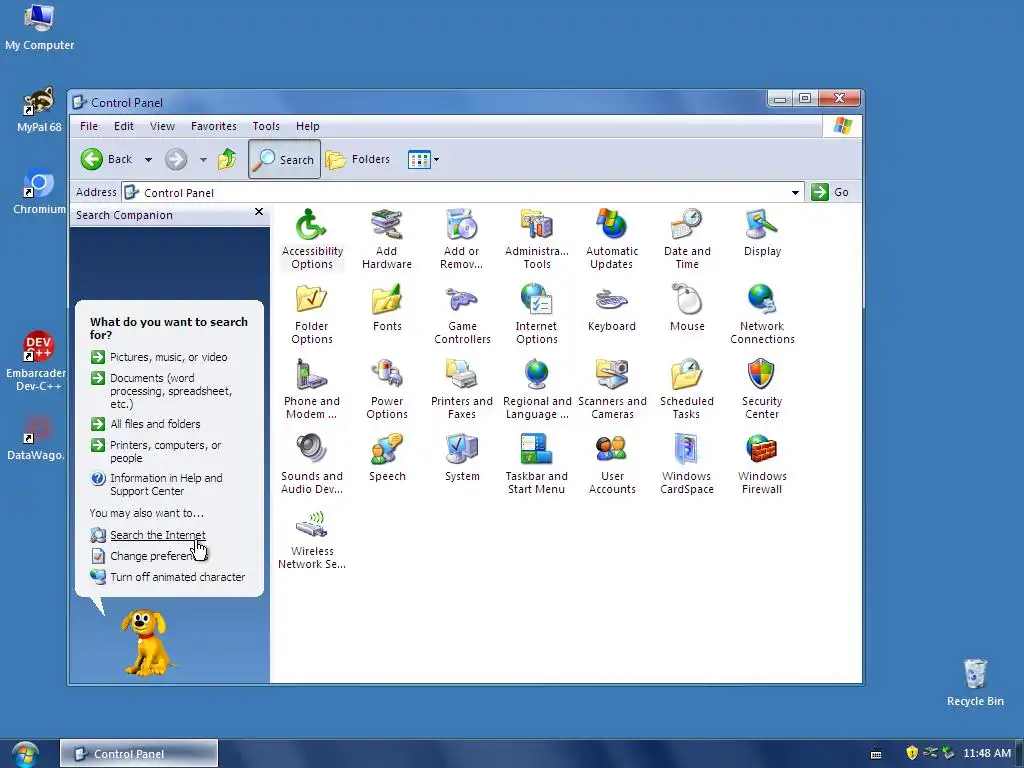1024x768 pixels.
Task: Open the View menu
Action: [x=162, y=126]
